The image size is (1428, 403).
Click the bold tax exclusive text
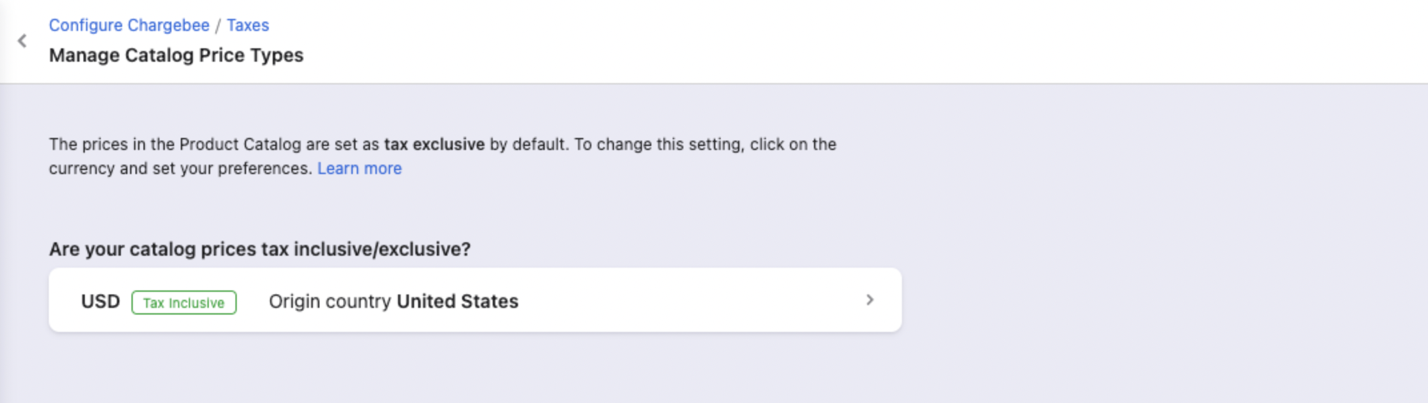click(x=434, y=144)
